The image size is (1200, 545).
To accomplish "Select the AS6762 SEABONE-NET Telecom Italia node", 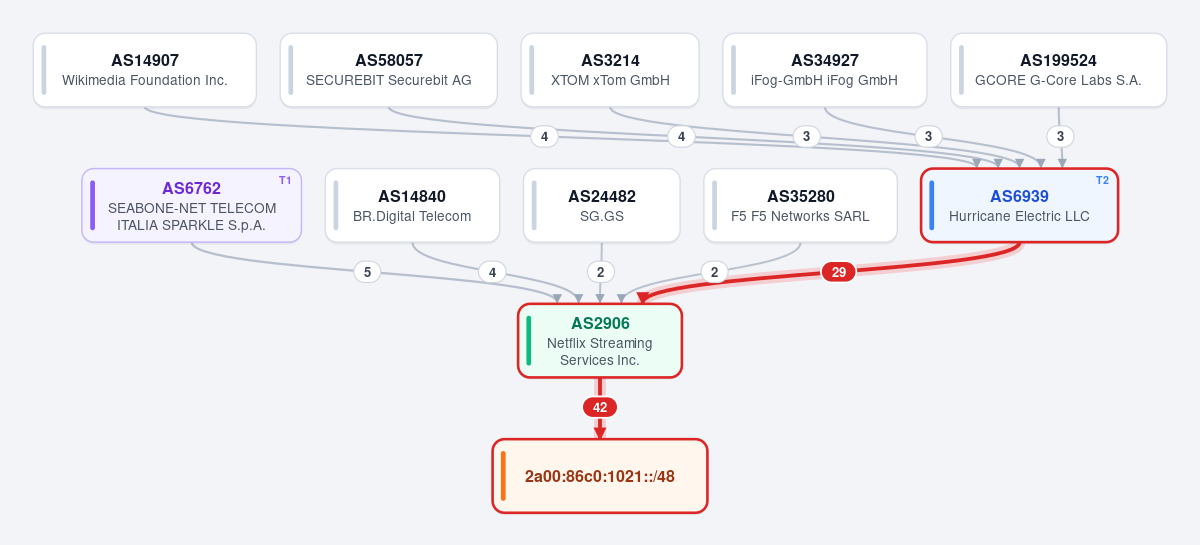I will coord(192,205).
